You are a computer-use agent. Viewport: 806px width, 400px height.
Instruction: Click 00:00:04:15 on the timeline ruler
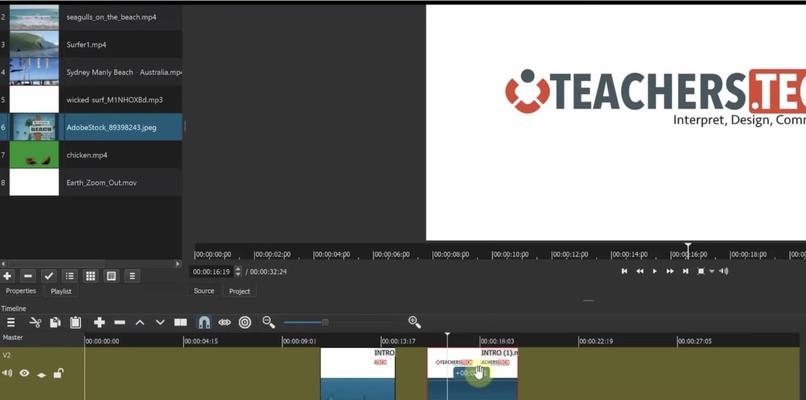(x=200, y=341)
